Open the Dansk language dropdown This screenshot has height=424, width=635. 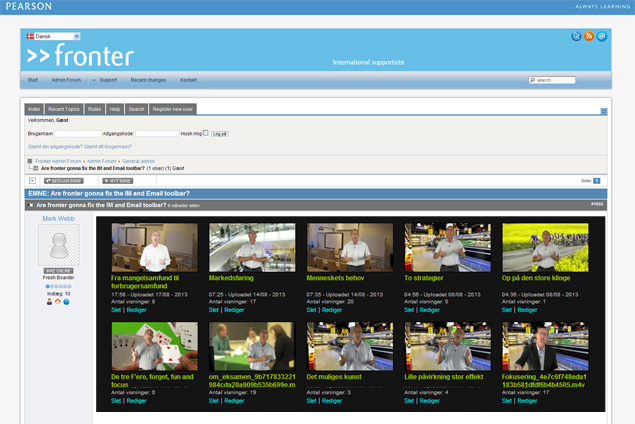(57, 36)
